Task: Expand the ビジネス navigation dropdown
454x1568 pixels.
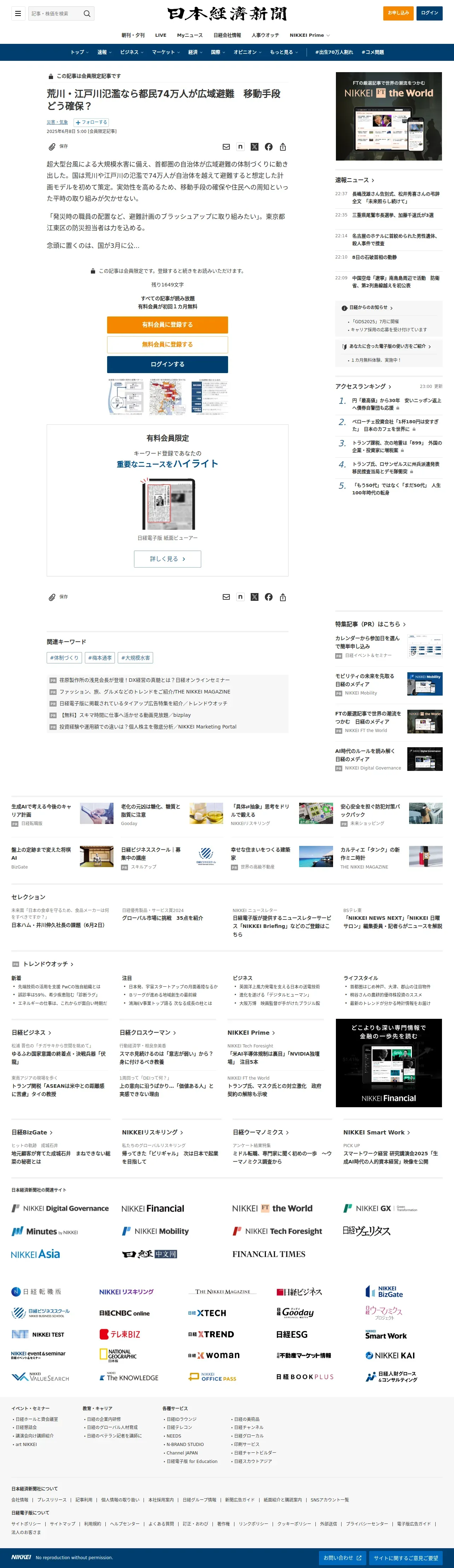Action: coord(132,52)
